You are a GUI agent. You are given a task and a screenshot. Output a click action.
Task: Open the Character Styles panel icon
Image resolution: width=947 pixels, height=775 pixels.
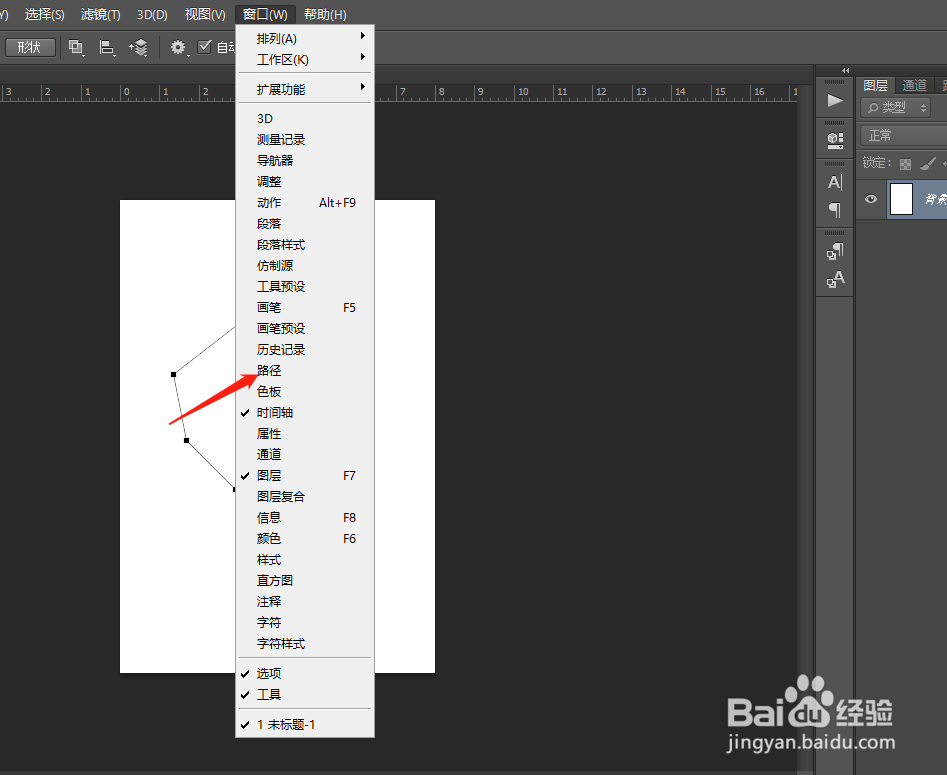tap(834, 280)
